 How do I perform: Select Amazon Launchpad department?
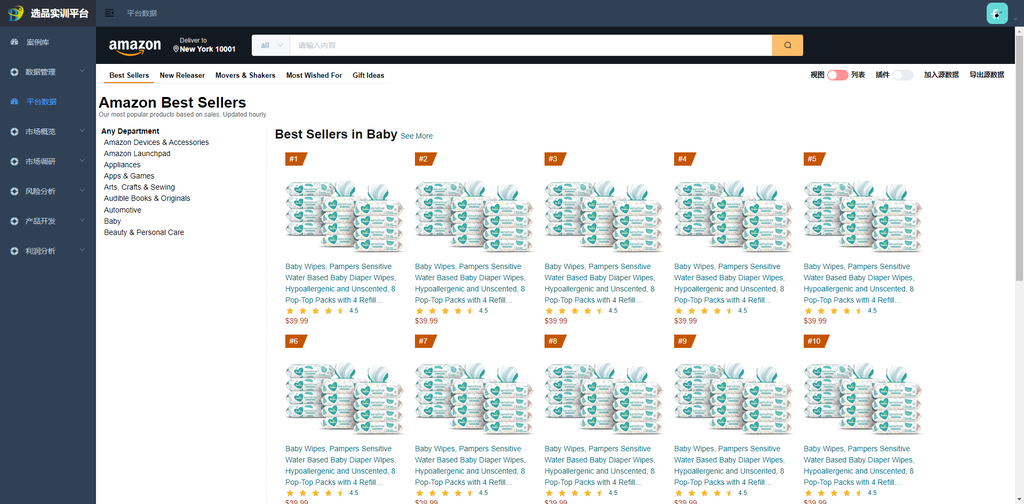tap(137, 153)
